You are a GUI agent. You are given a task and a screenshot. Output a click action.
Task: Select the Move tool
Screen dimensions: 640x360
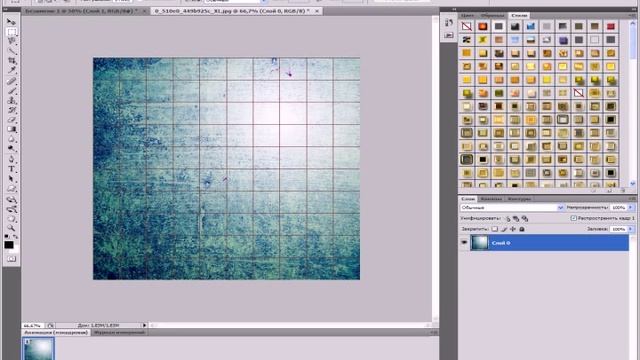pyautogui.click(x=11, y=22)
